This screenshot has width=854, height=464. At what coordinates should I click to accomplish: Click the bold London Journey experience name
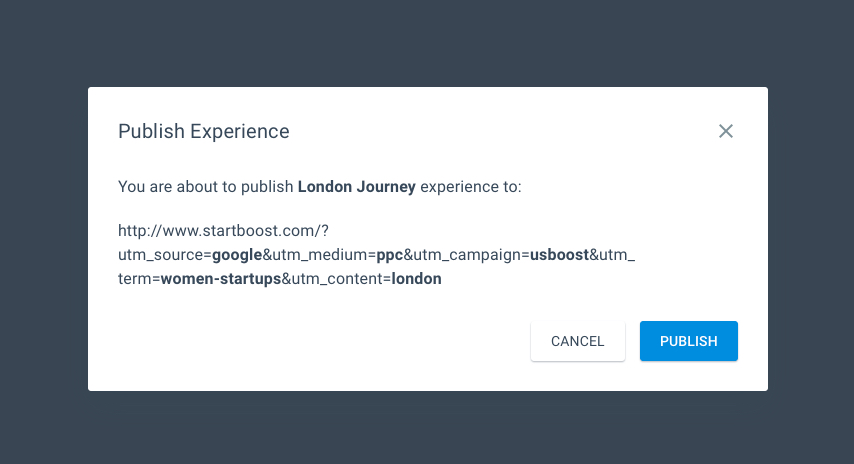[356, 186]
